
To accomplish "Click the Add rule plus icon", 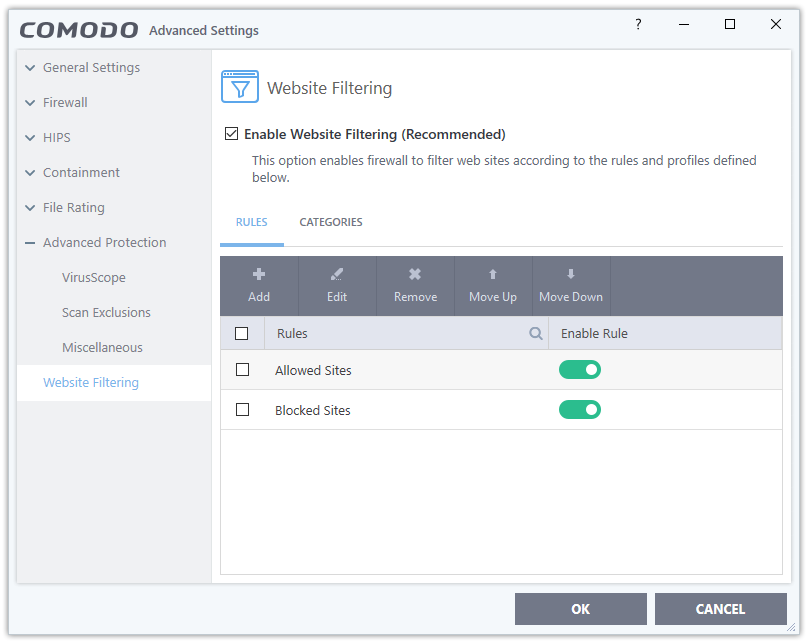I will 259,275.
